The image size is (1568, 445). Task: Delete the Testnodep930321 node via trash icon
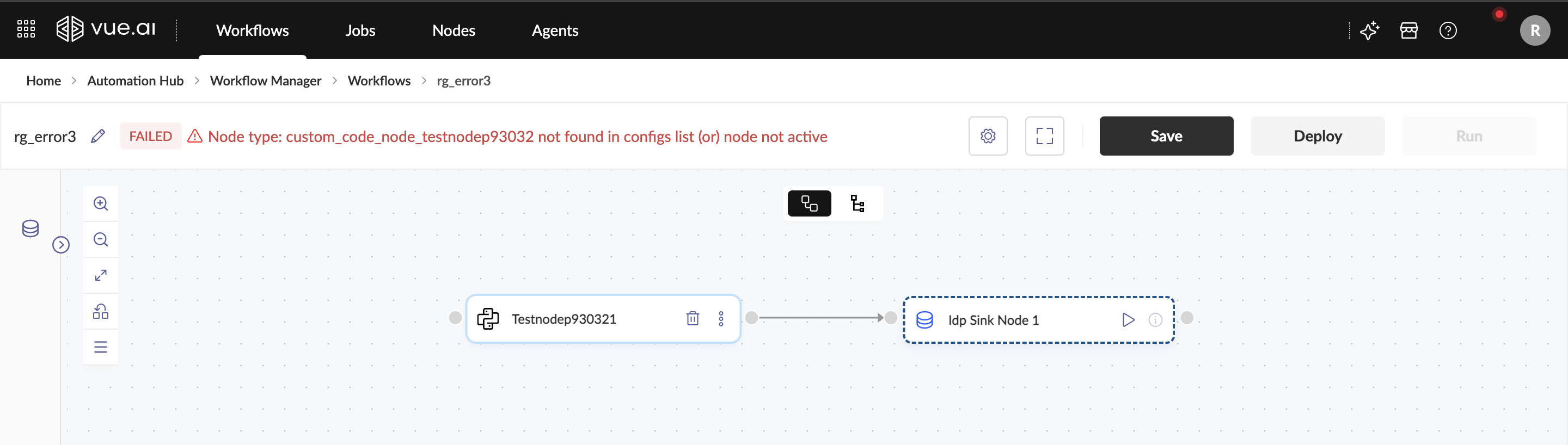[x=692, y=319]
